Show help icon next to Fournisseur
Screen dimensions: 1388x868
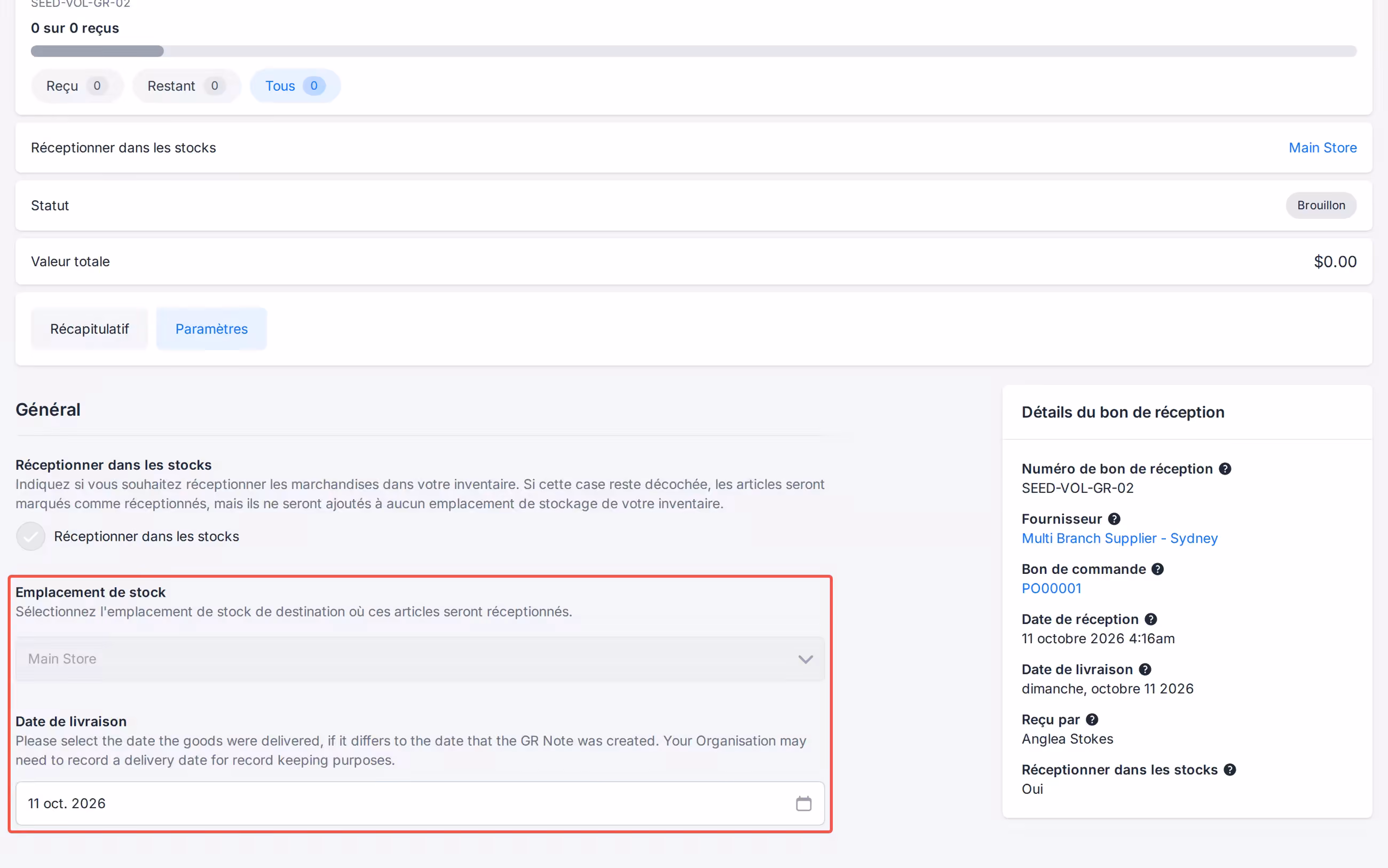point(1114,519)
